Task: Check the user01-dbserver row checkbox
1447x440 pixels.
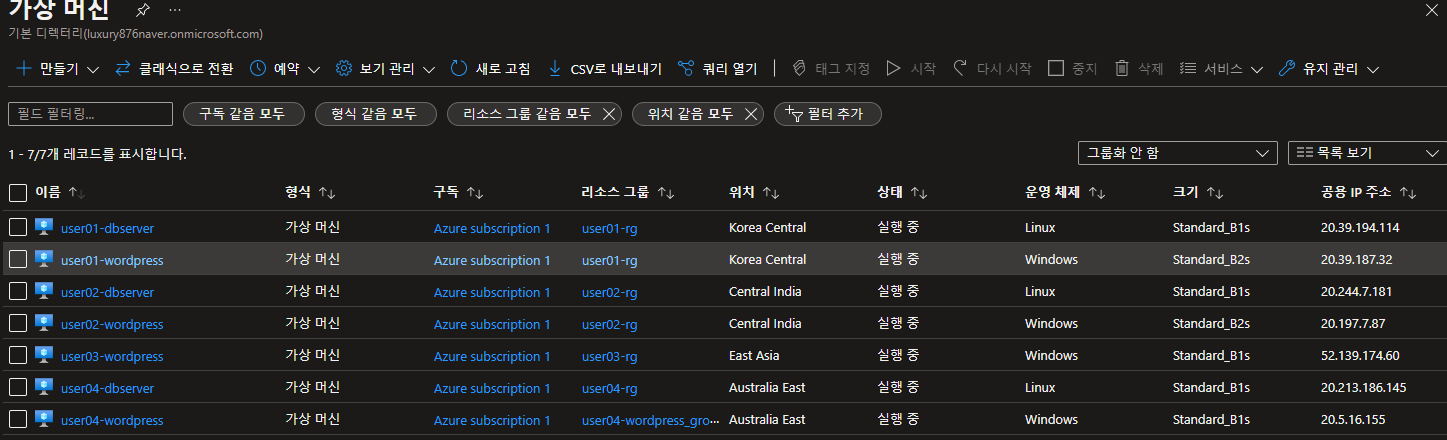Action: pyautogui.click(x=18, y=227)
